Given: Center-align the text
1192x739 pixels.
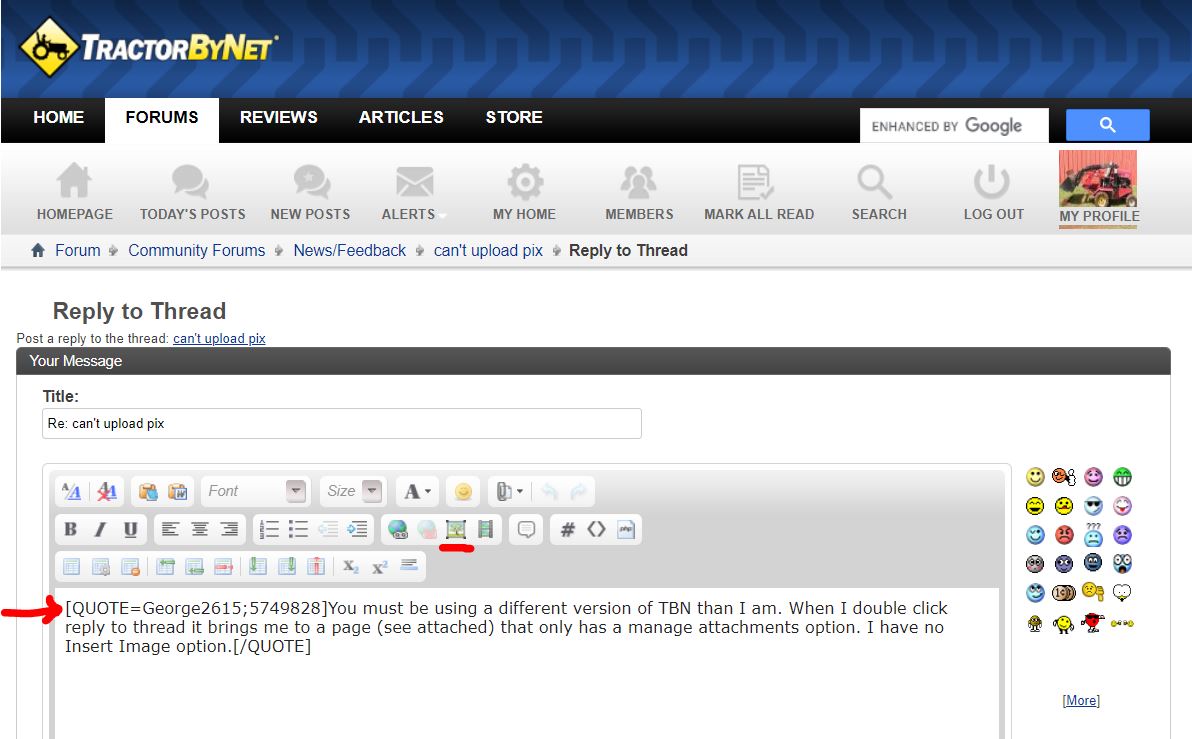Looking at the screenshot, I should (x=200, y=529).
